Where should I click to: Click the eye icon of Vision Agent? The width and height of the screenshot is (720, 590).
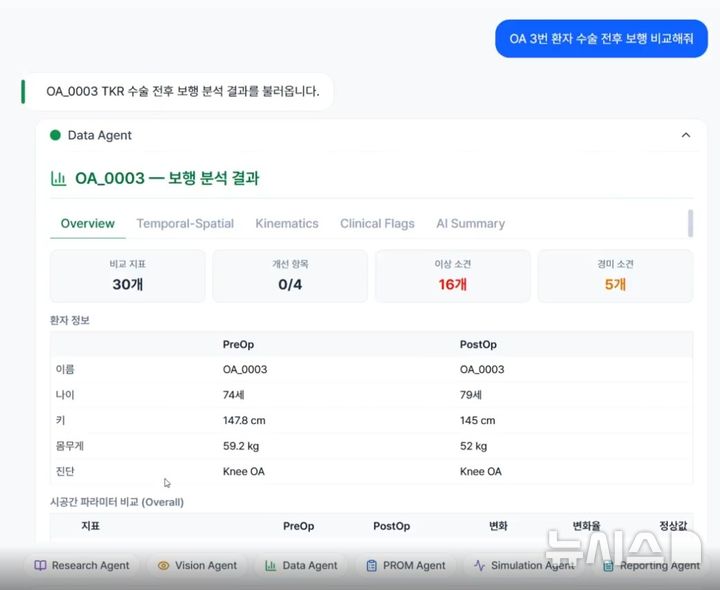click(x=163, y=566)
